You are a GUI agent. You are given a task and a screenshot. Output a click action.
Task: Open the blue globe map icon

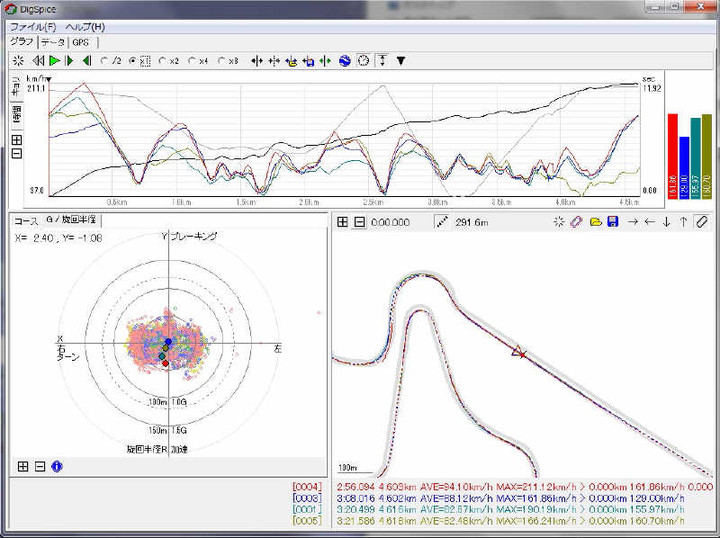tap(345, 61)
